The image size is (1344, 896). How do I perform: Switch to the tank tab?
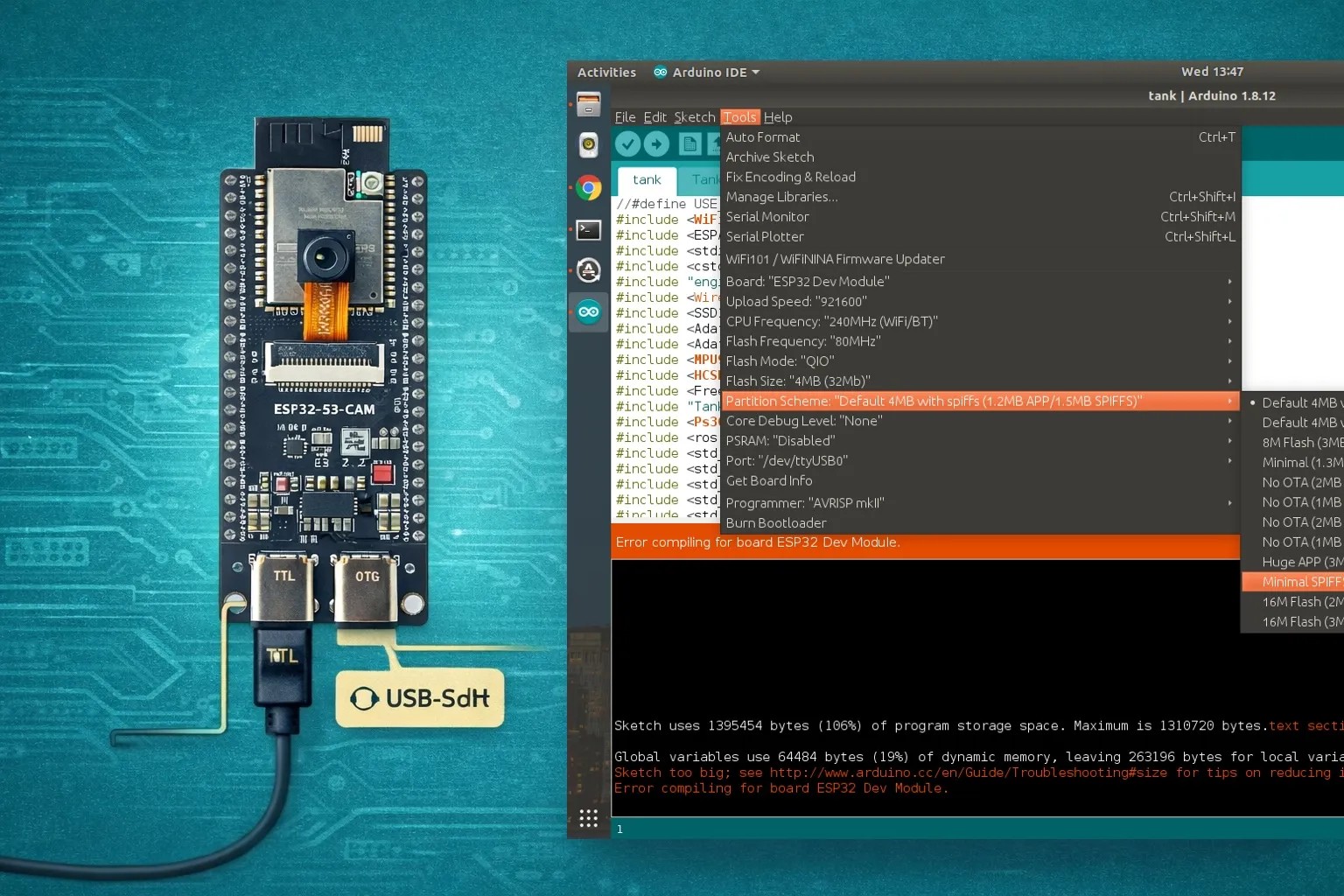point(647,180)
